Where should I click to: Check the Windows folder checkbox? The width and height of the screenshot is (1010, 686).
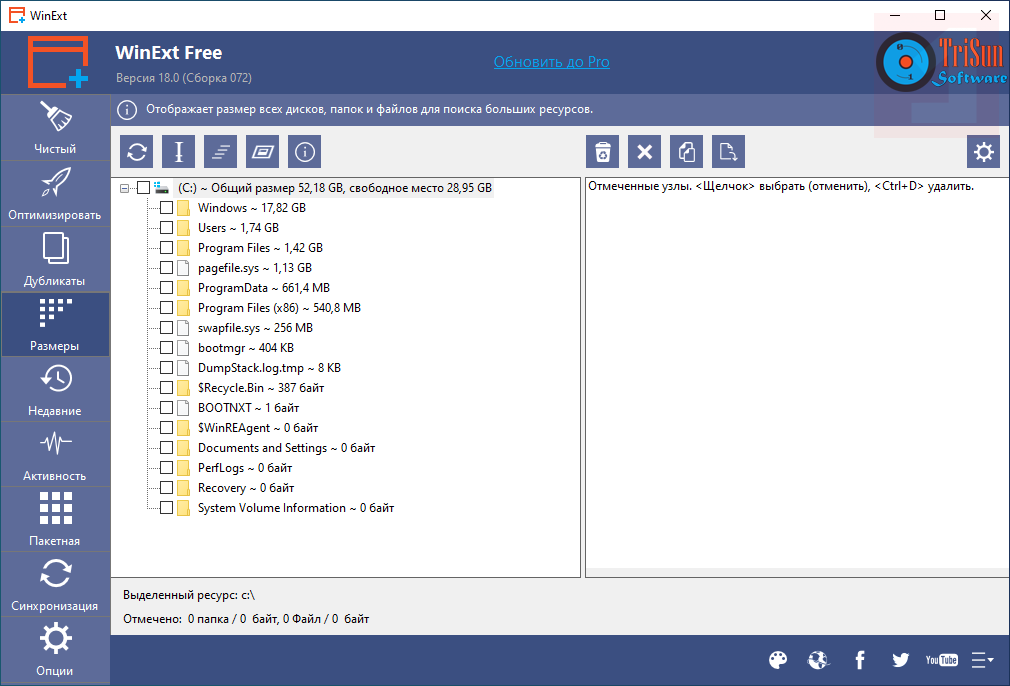tap(166, 207)
